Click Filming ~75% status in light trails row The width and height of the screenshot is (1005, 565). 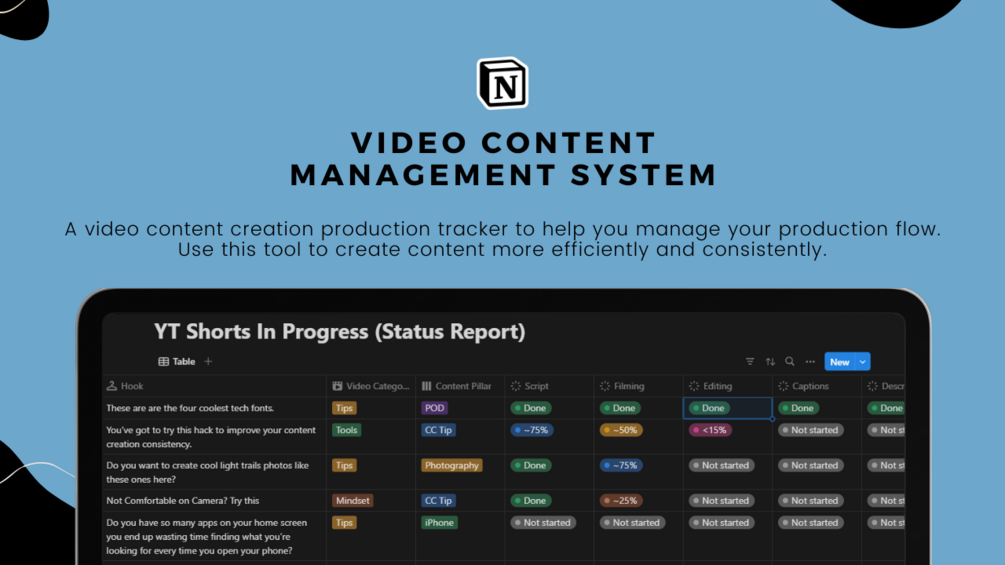click(x=620, y=465)
